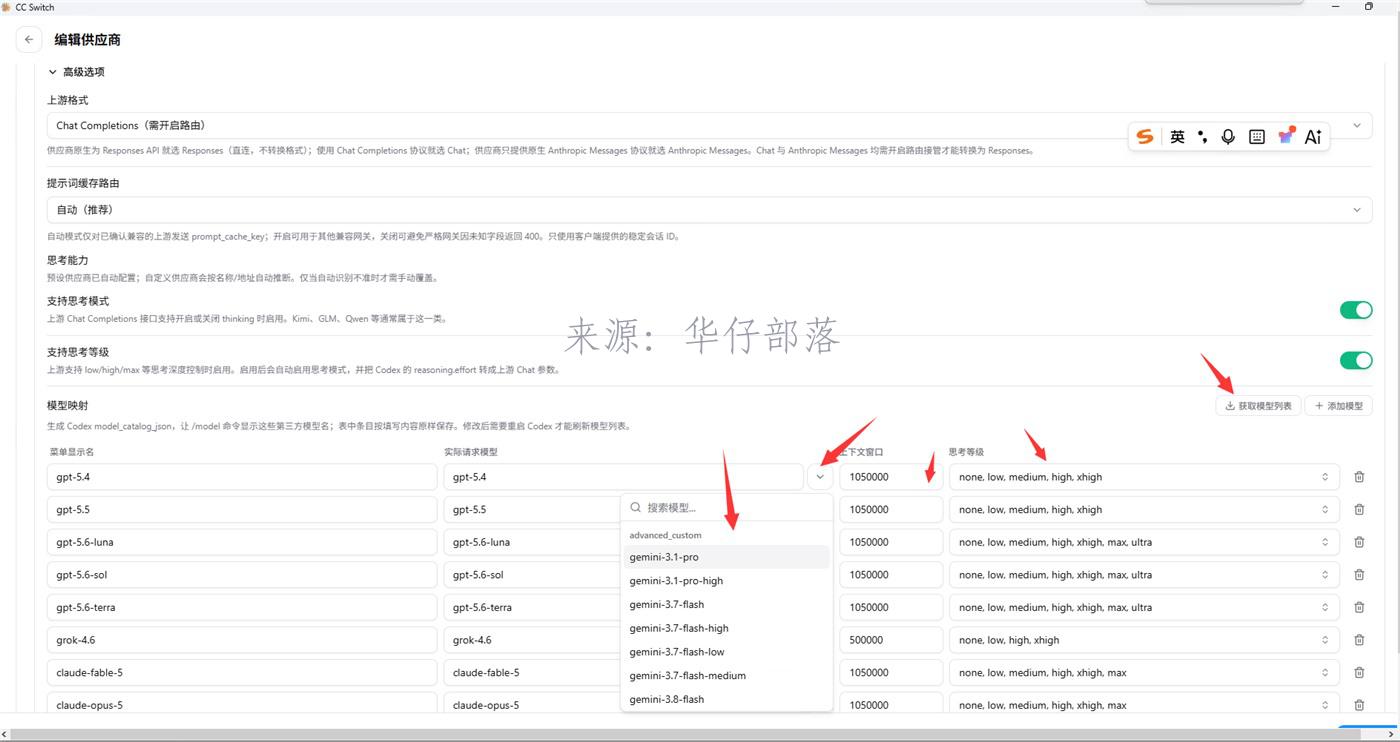The image size is (1400, 742).
Task: Click trash icon for gpt-5.6-luna row
Action: pos(1359,542)
